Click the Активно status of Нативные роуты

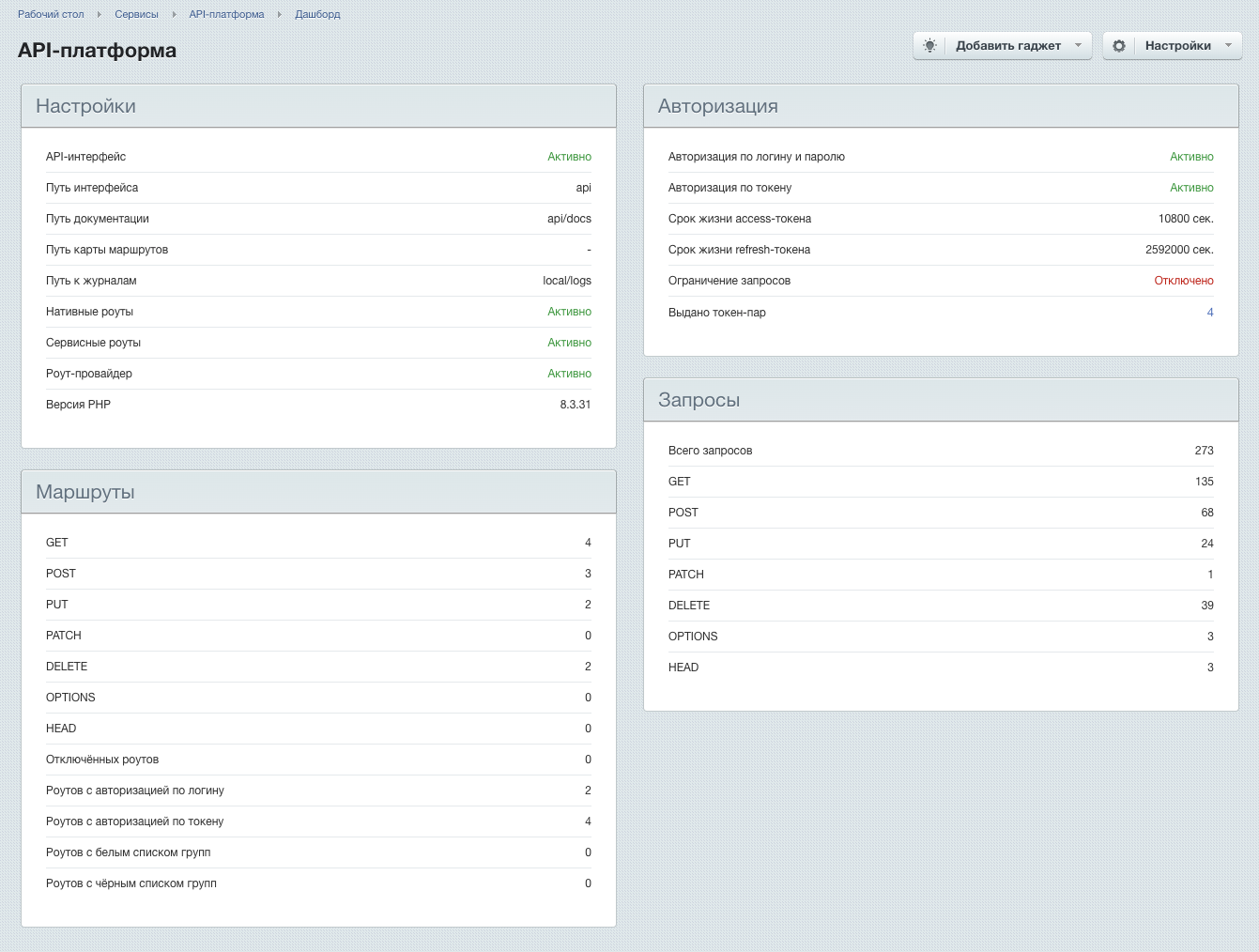(x=570, y=312)
